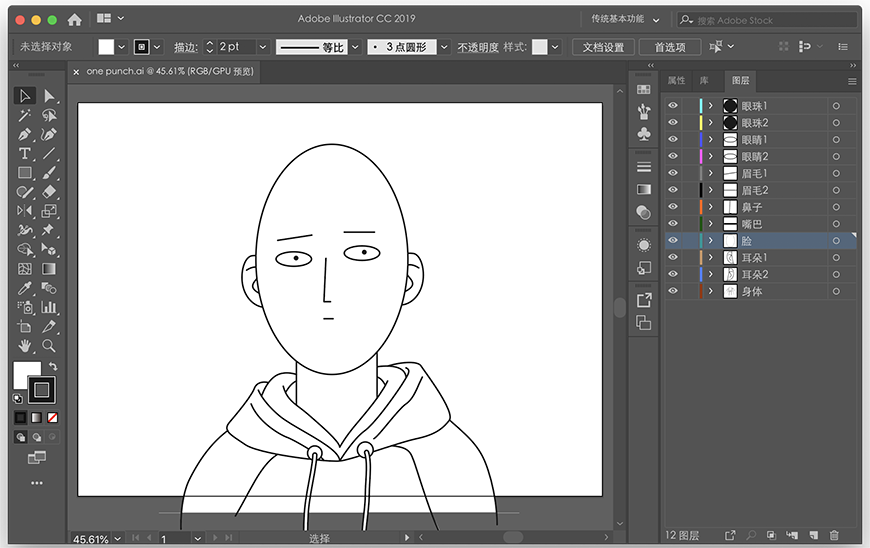Switch to the 库 tab

(x=704, y=81)
